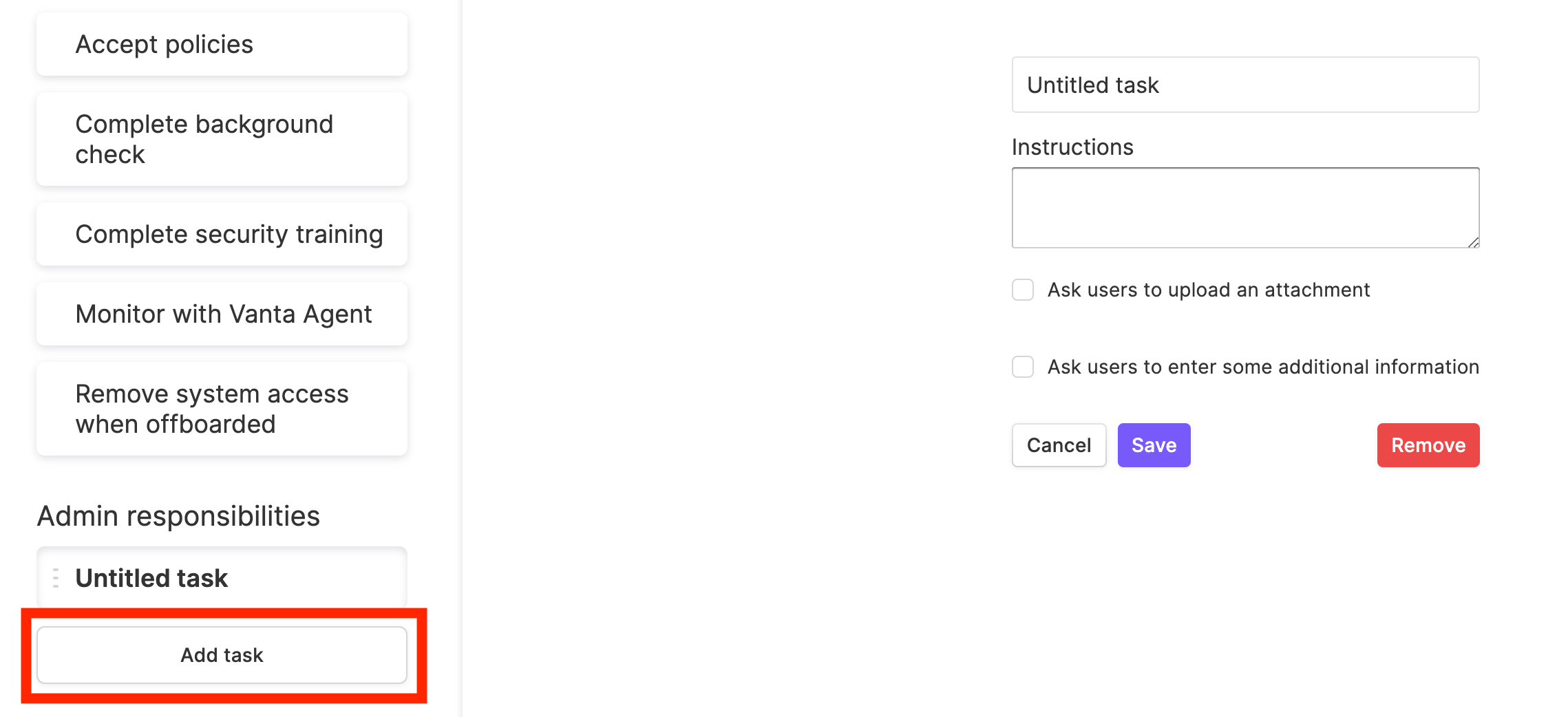Focus the Untitled task title field
1568x717 pixels.
[x=1245, y=85]
